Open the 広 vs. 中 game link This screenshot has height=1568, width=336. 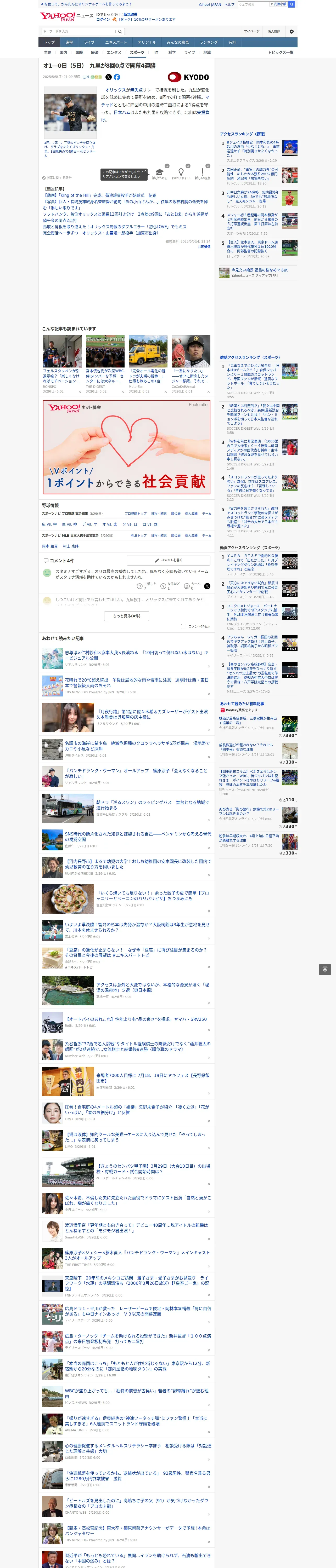click(49, 524)
